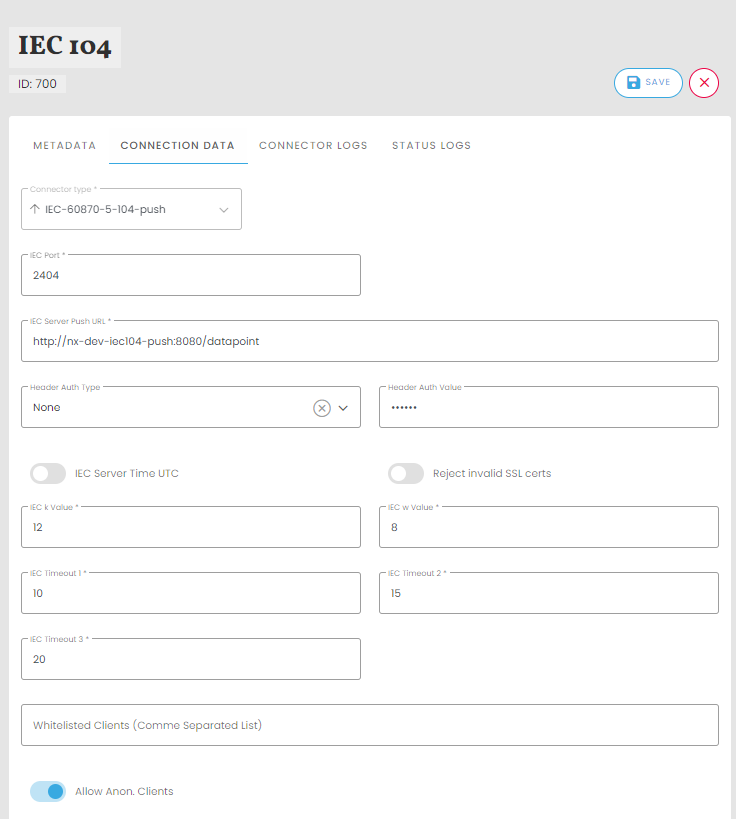
Task: Click the IEC Port input field
Action: tap(190, 276)
